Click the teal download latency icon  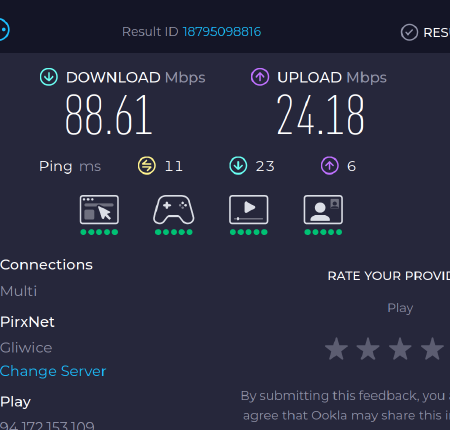click(238, 166)
